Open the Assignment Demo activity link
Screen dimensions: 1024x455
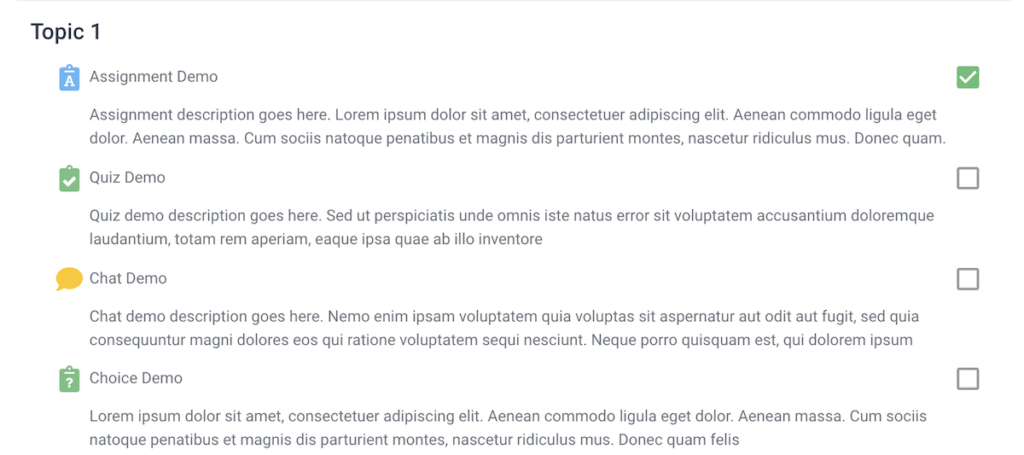[153, 77]
